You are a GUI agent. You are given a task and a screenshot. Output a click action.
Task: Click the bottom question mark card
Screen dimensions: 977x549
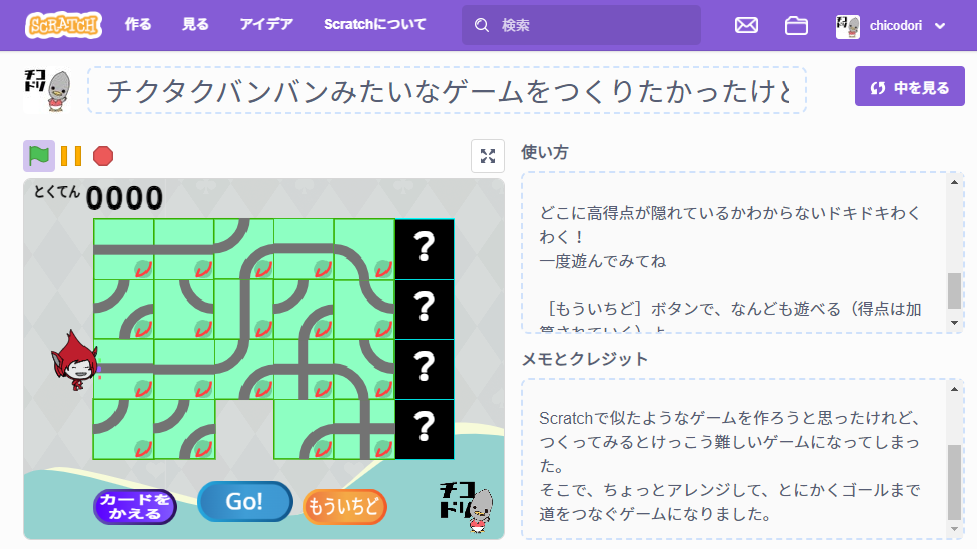424,429
